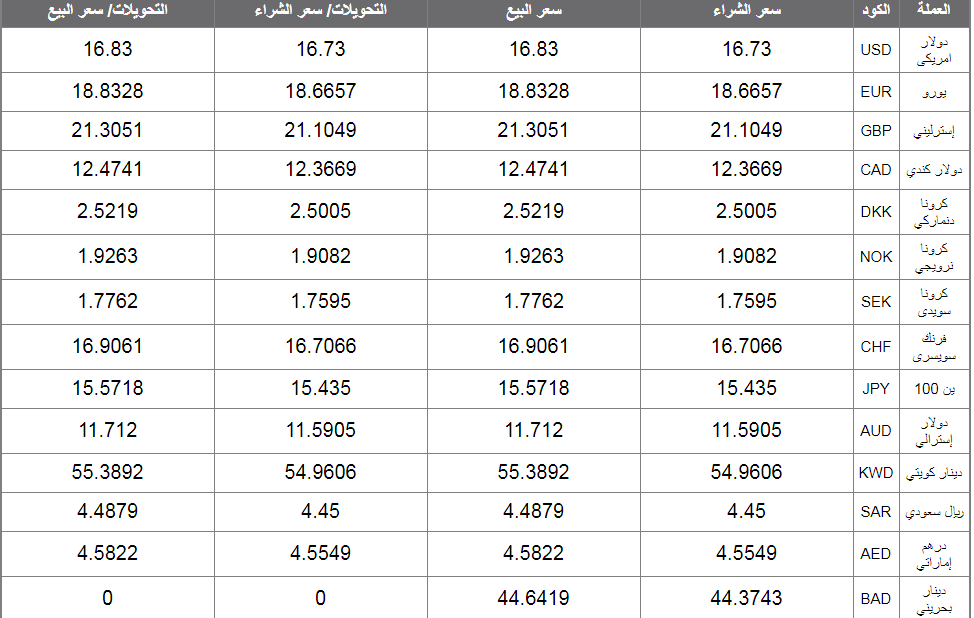This screenshot has height=618, width=974.
Task: Click the CAD code cell
Action: point(876,170)
